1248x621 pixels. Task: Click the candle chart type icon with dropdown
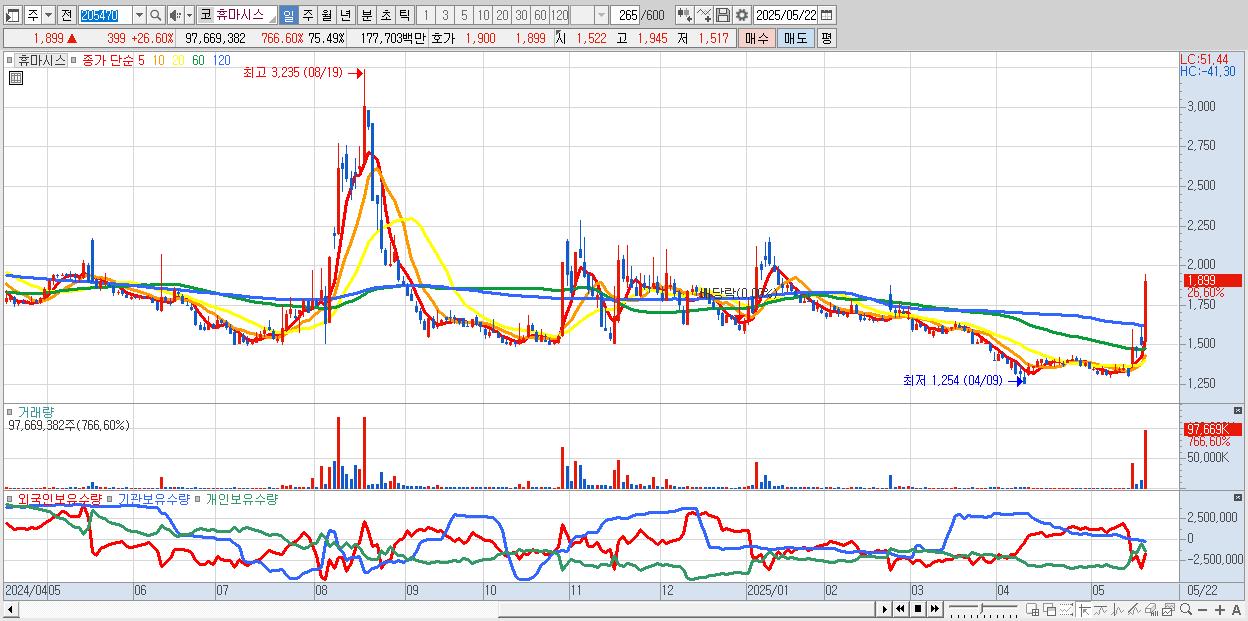(x=685, y=15)
